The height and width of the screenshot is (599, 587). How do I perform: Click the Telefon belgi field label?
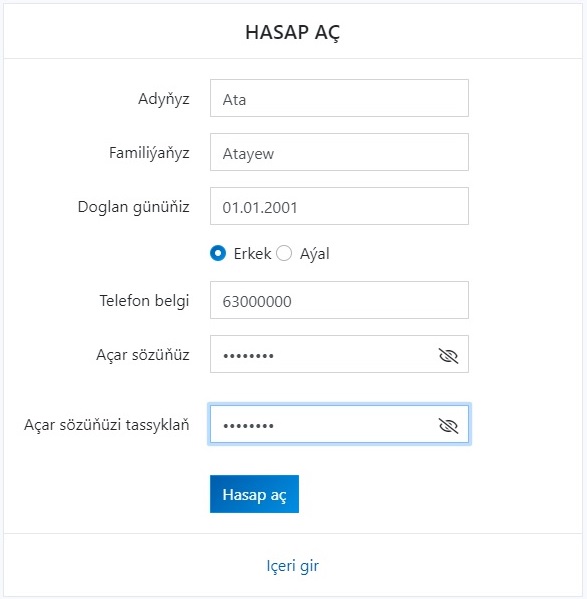(144, 301)
